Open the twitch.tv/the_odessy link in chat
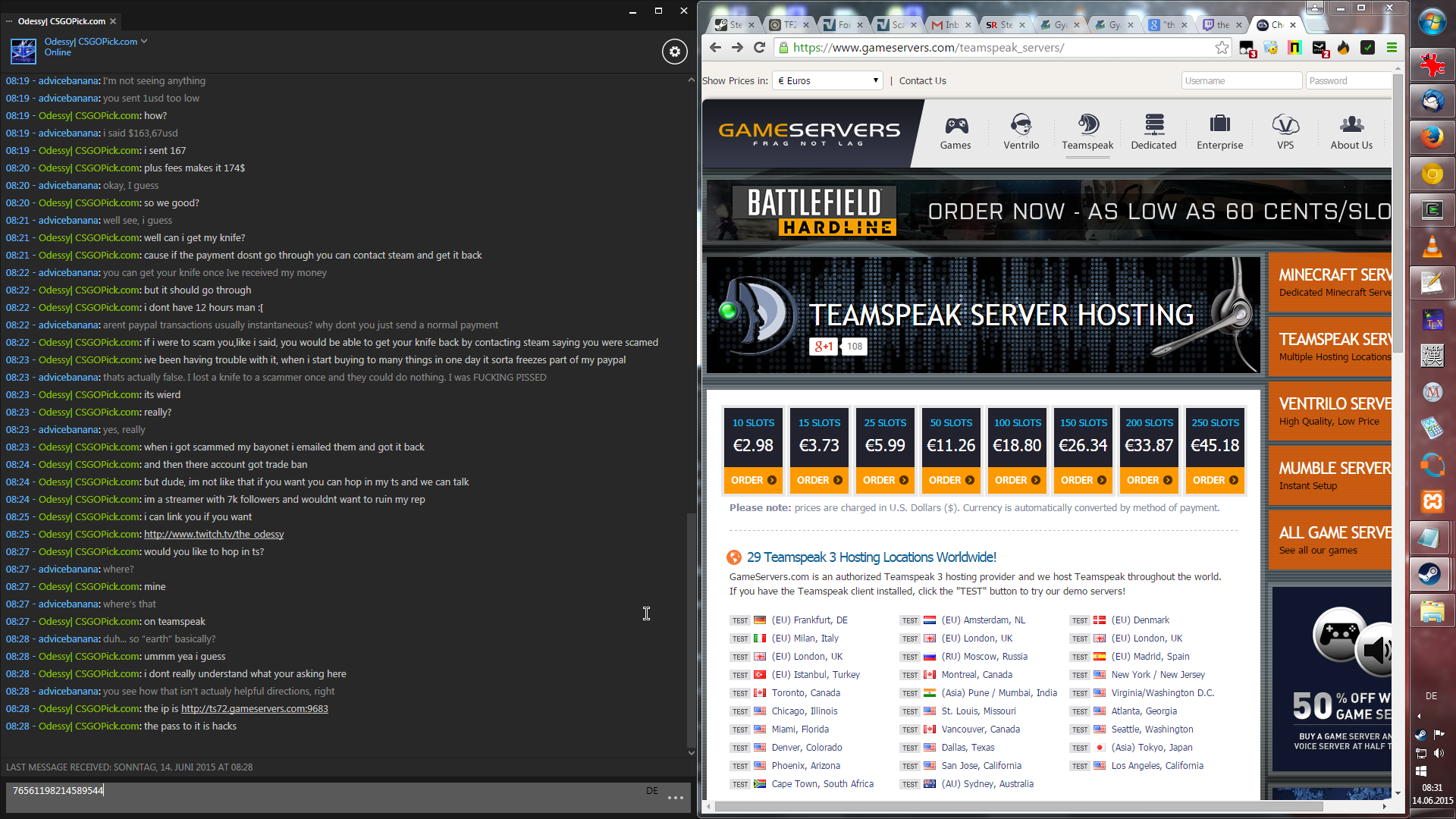 point(214,535)
